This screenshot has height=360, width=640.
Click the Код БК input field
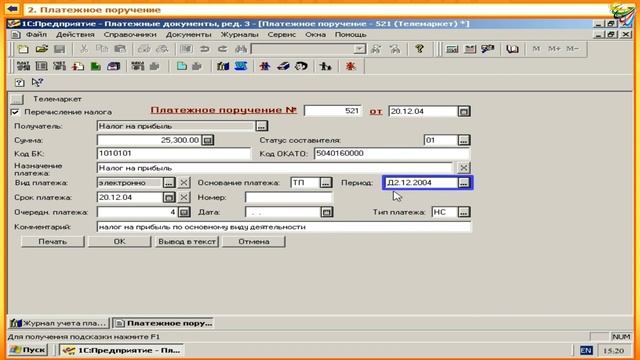pyautogui.click(x=173, y=153)
